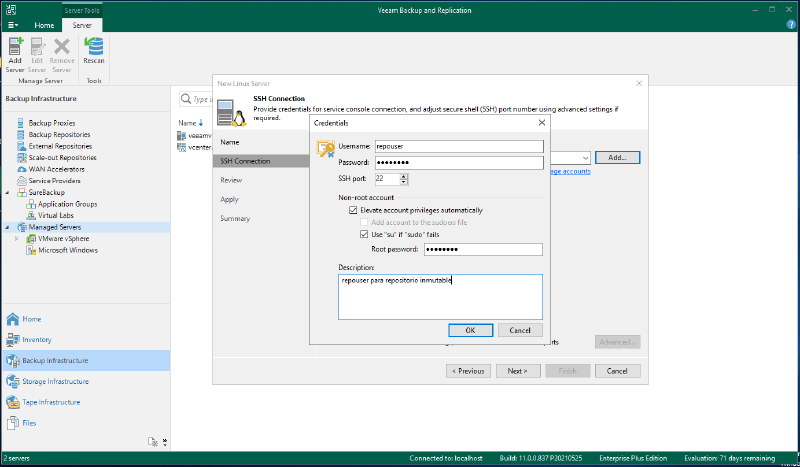800x467 pixels.
Task: Open the Home navigation pane
Action: click(85, 319)
